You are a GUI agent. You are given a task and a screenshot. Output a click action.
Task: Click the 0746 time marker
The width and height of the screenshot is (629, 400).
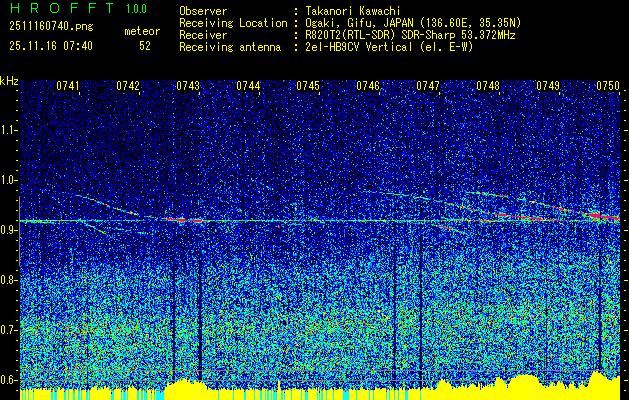click(x=368, y=86)
